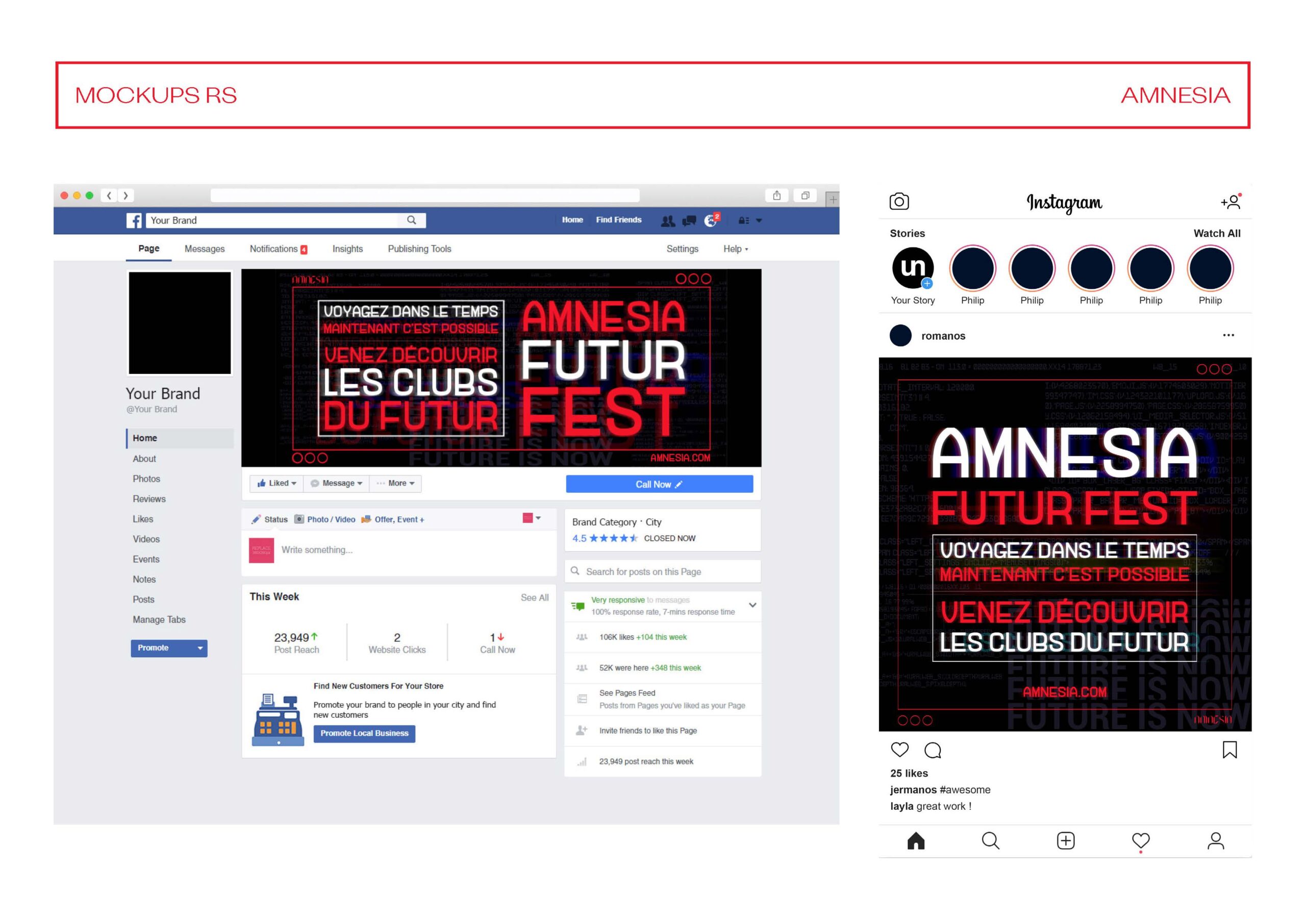Open the More dropdown

[x=396, y=483]
